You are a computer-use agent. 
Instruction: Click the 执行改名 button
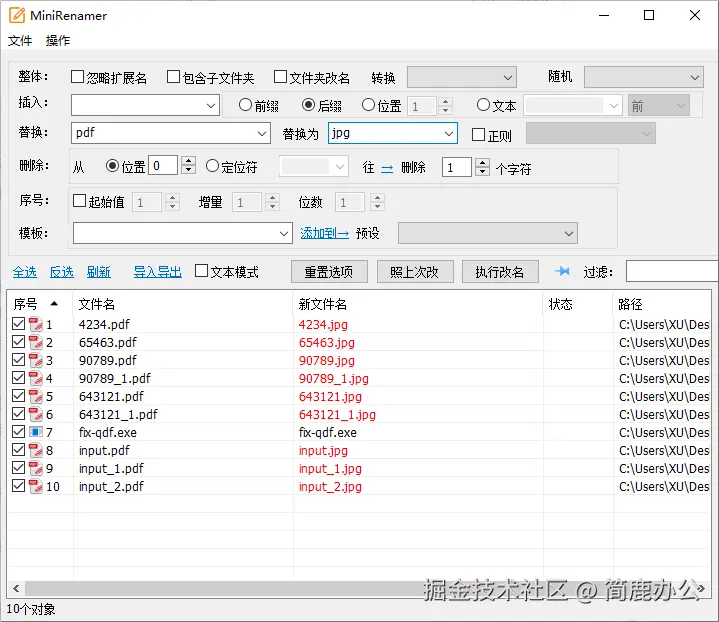tap(500, 272)
